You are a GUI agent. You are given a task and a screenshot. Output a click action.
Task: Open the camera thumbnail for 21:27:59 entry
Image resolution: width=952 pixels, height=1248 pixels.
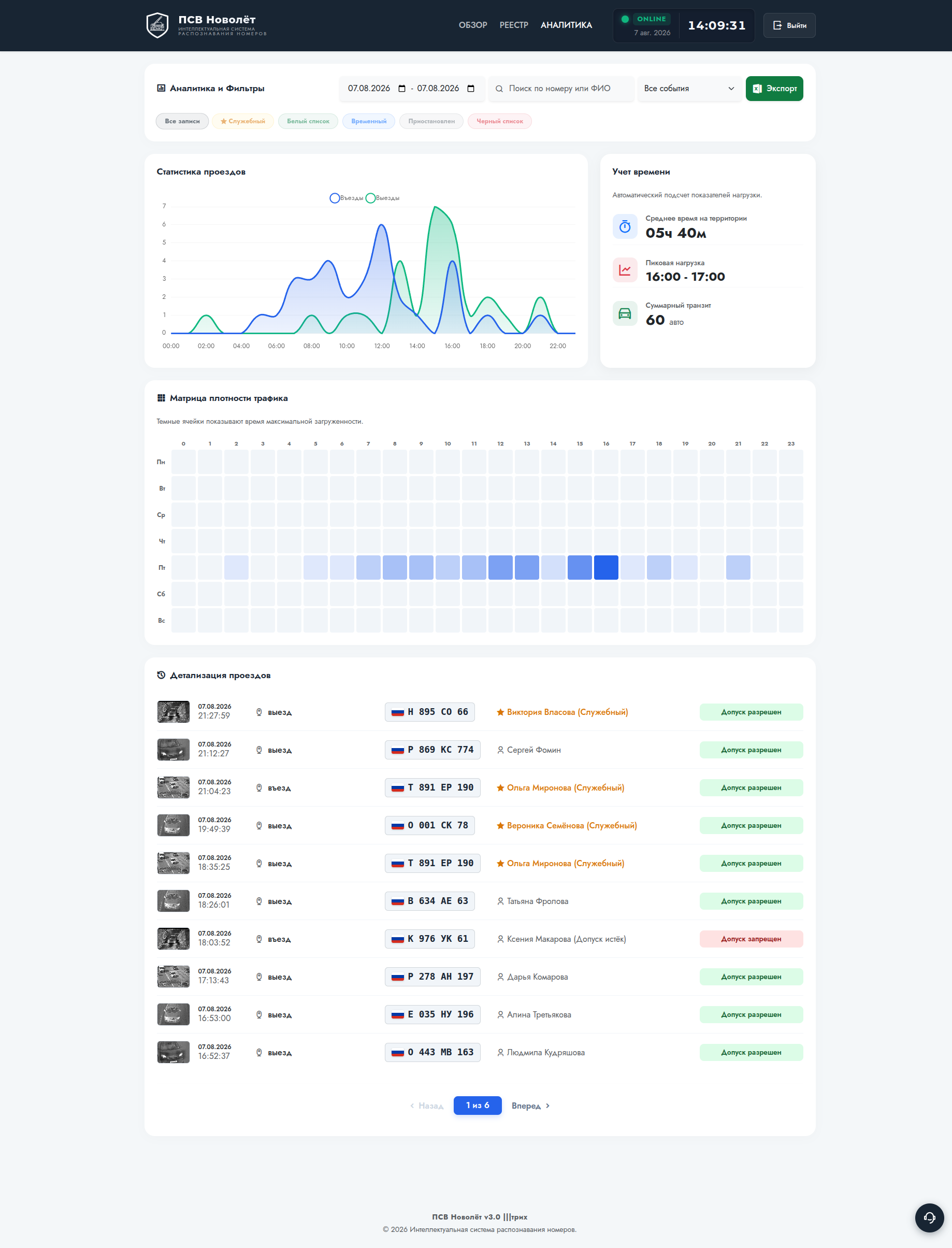point(174,712)
